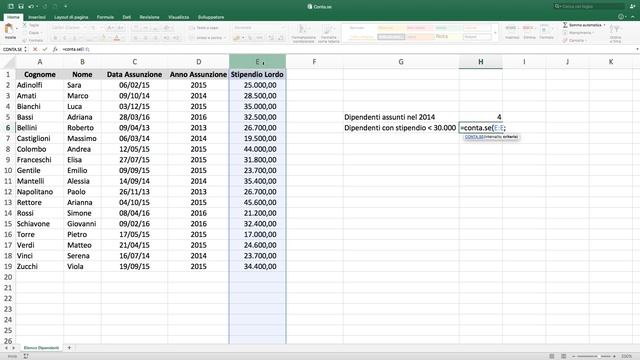The height and width of the screenshot is (360, 640).
Task: Click result cell showing 4
Action: click(x=480, y=117)
